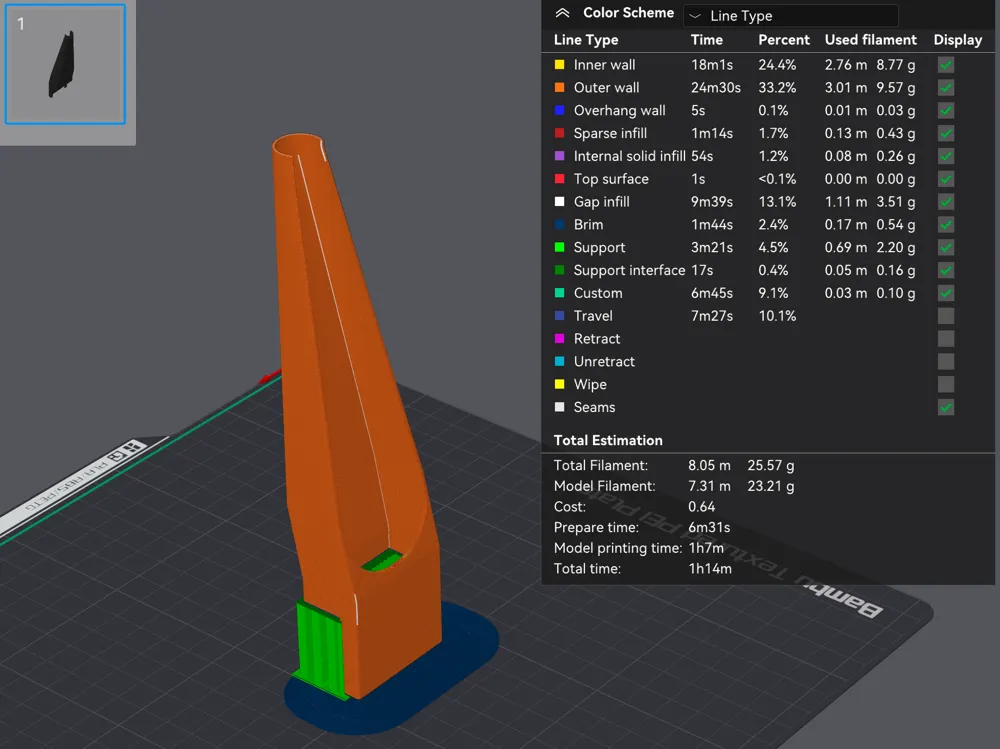Screen dimensions: 1000x749
Task: Click the white Gap infill swatch
Action: pos(559,202)
